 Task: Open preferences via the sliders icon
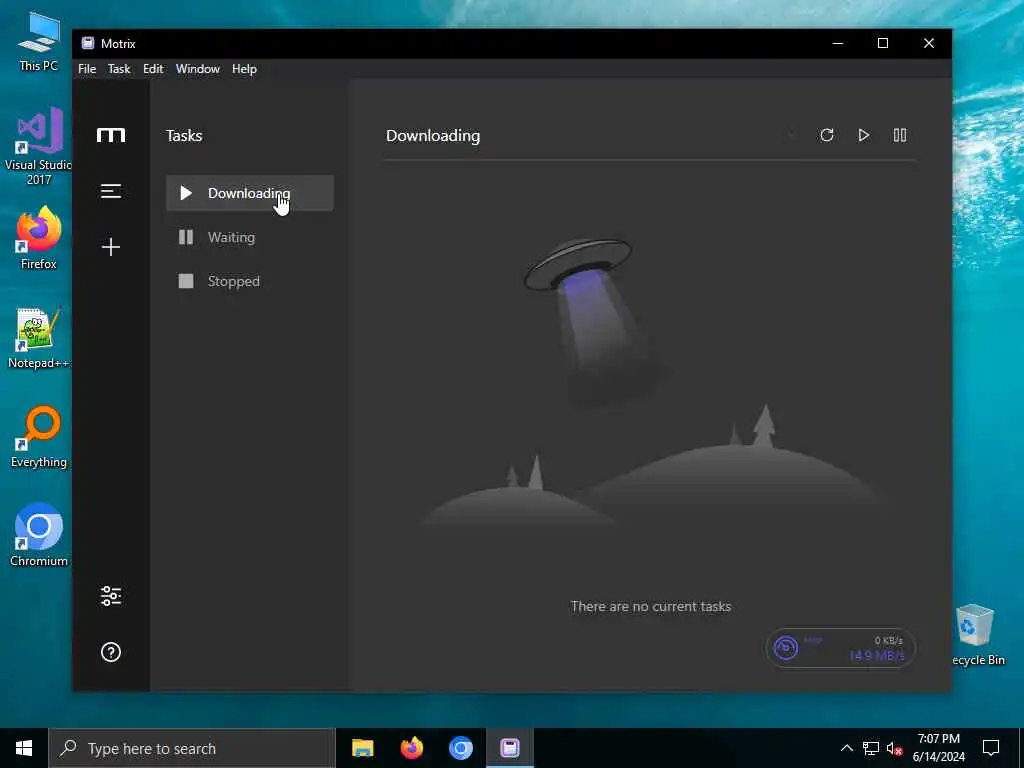[x=111, y=596]
